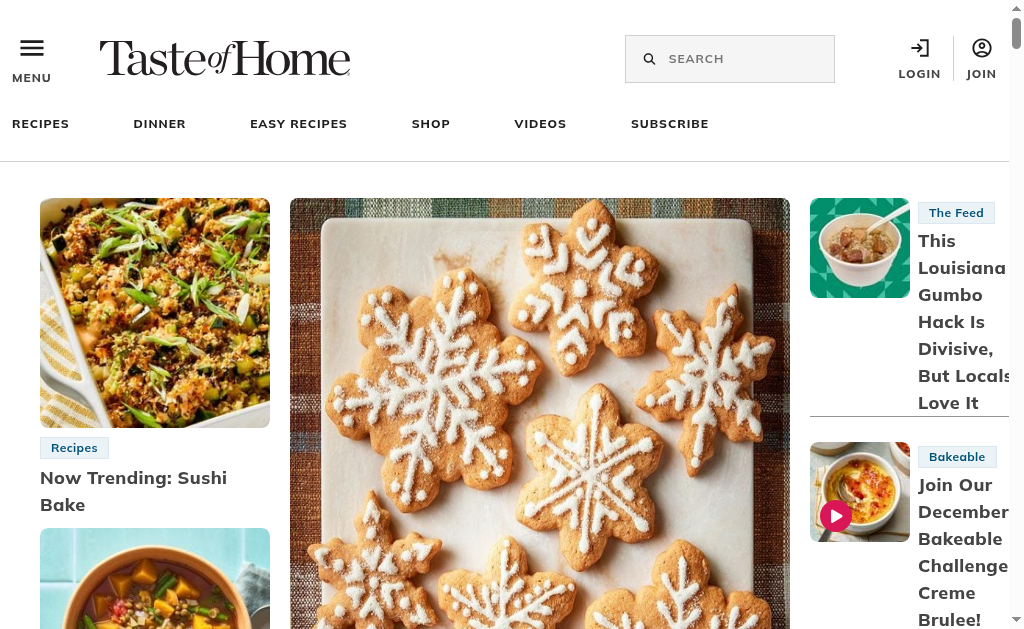The height and width of the screenshot is (629, 1024).
Task: Open the VIDEOS section
Action: (x=540, y=124)
